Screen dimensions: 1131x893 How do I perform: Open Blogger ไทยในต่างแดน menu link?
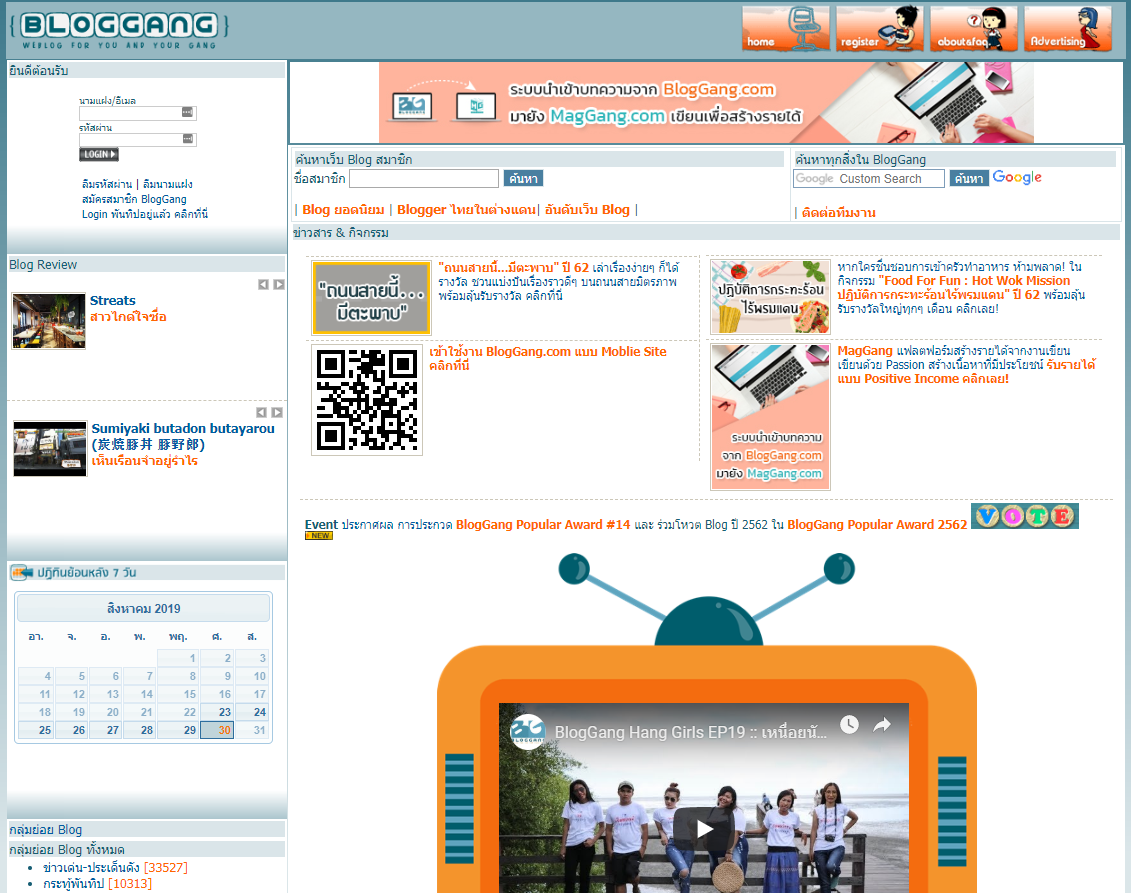pyautogui.click(x=467, y=210)
